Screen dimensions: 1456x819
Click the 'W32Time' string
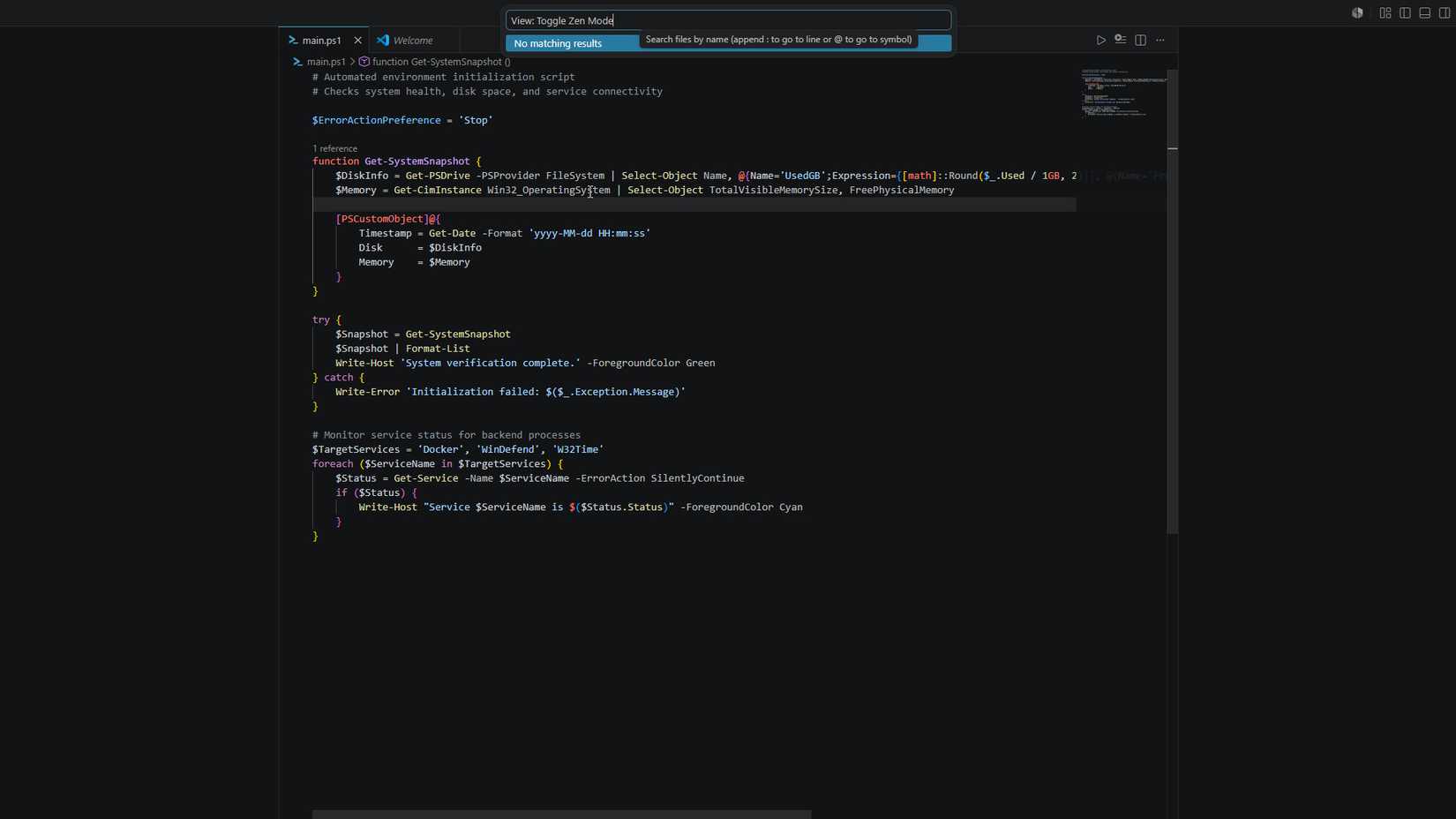click(578, 449)
